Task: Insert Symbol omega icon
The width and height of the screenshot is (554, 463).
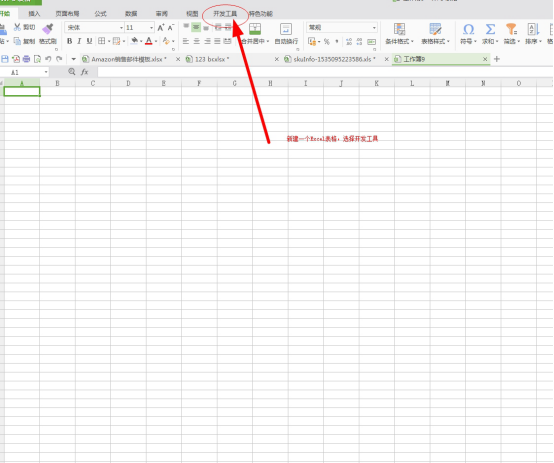Action: 468,29
